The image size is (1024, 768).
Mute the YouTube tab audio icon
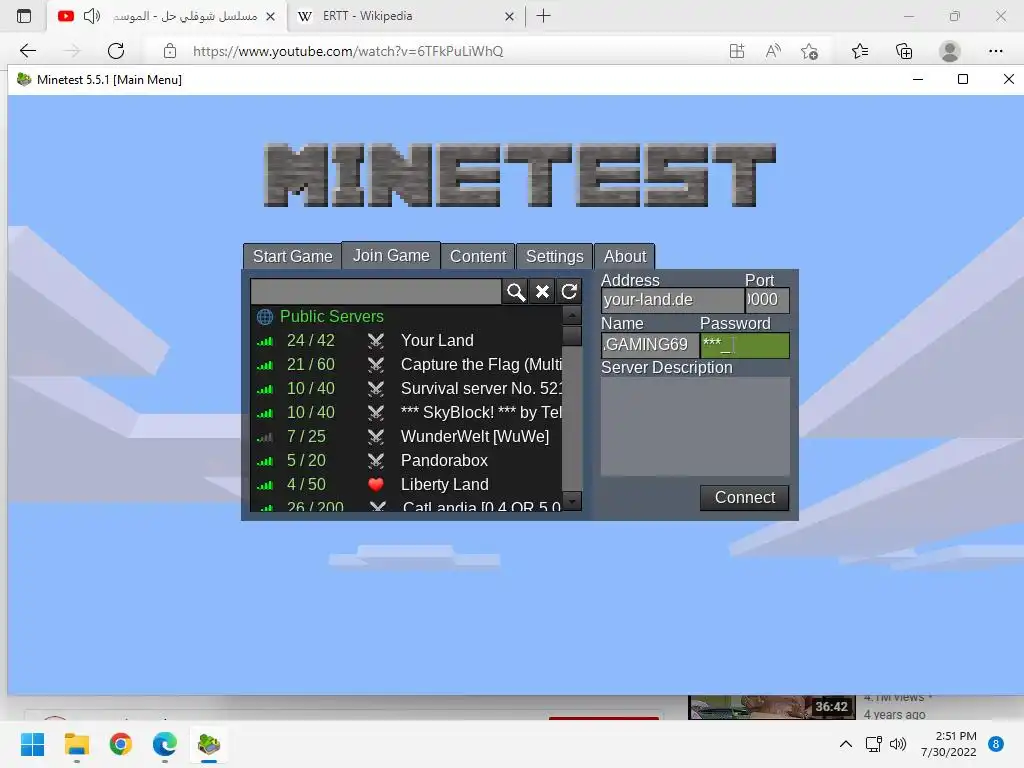pyautogui.click(x=92, y=16)
